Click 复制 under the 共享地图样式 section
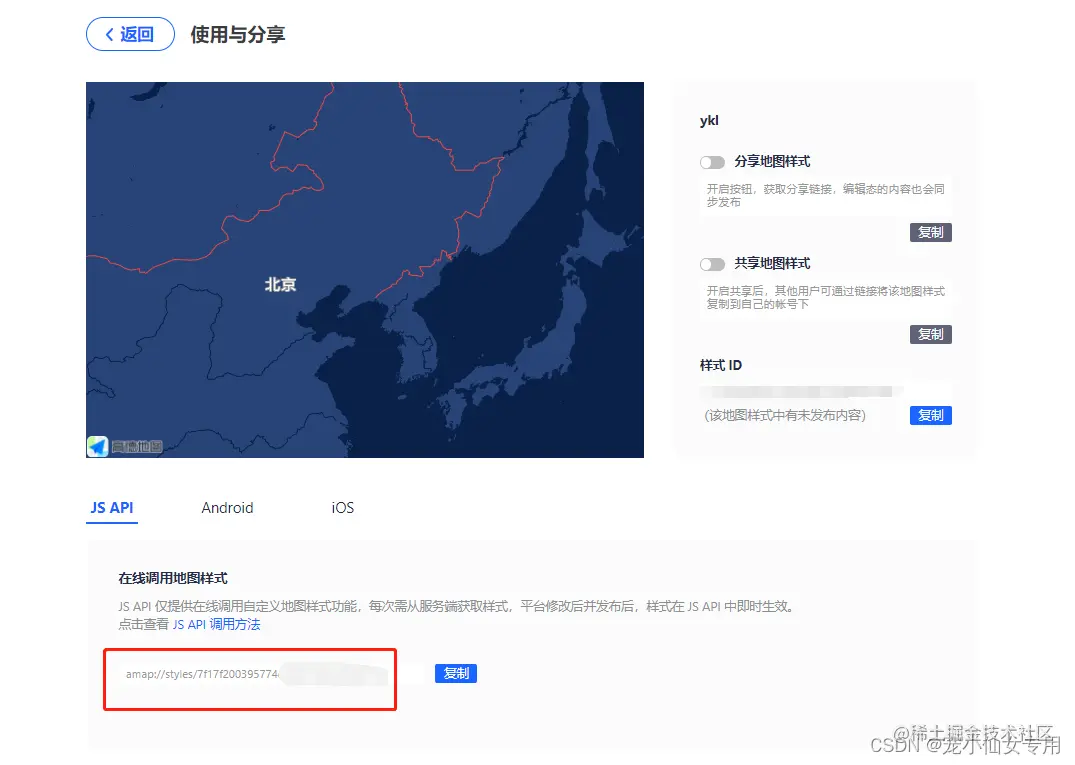 (930, 334)
